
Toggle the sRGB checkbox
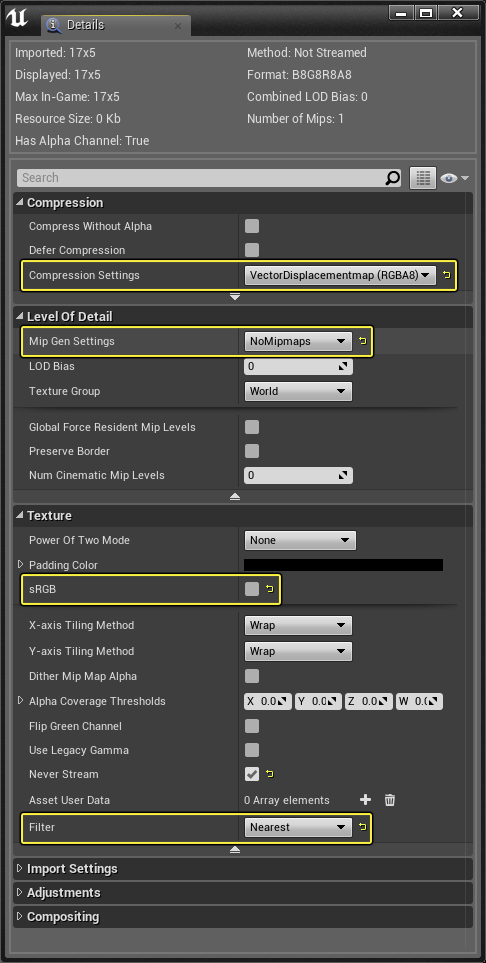252,589
